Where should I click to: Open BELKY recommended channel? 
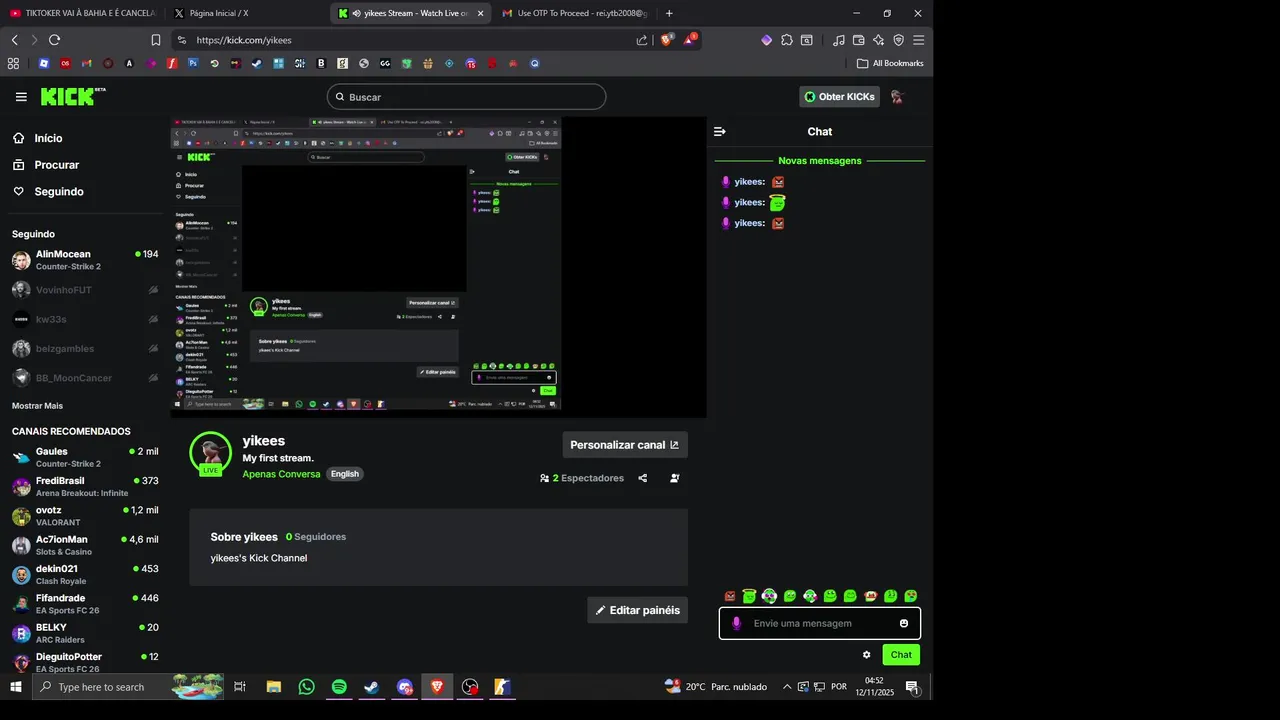84,633
